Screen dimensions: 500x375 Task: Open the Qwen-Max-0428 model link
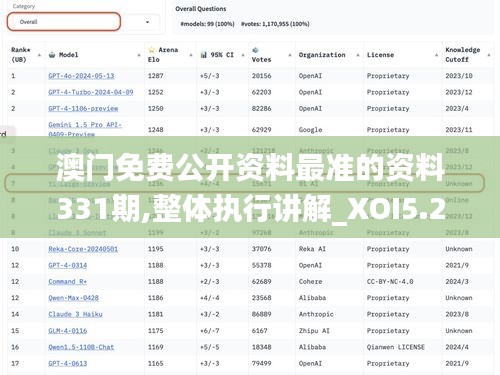tap(73, 298)
